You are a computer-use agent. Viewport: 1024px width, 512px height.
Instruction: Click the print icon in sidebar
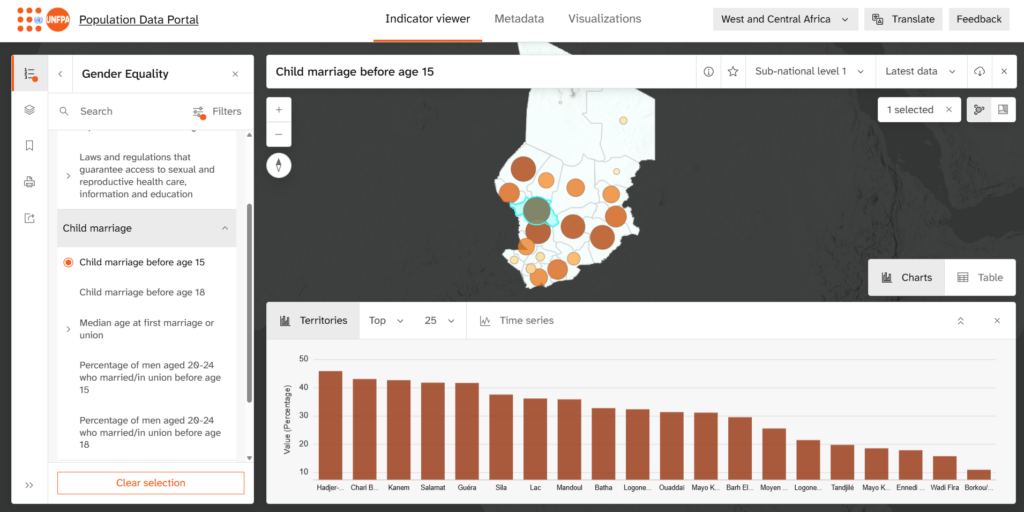pos(29,182)
